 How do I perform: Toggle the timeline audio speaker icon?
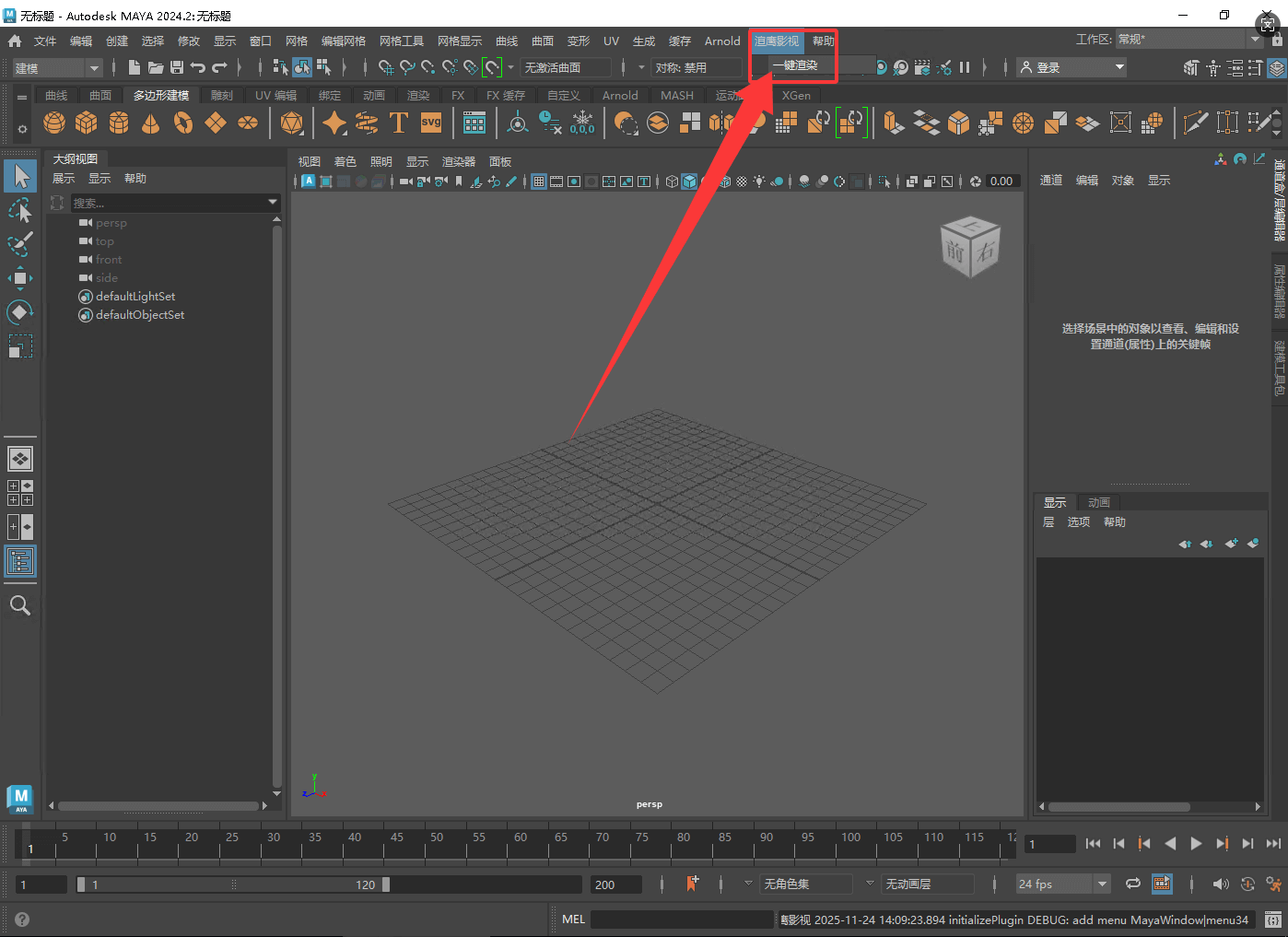click(x=1221, y=884)
